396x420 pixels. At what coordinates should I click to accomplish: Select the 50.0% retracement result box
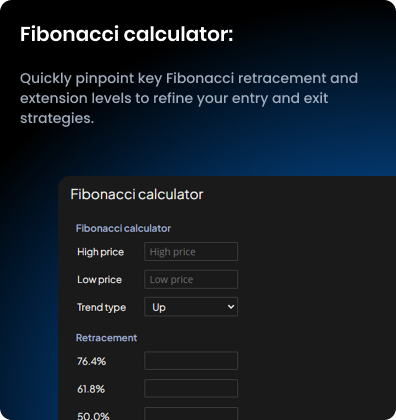tap(191, 414)
